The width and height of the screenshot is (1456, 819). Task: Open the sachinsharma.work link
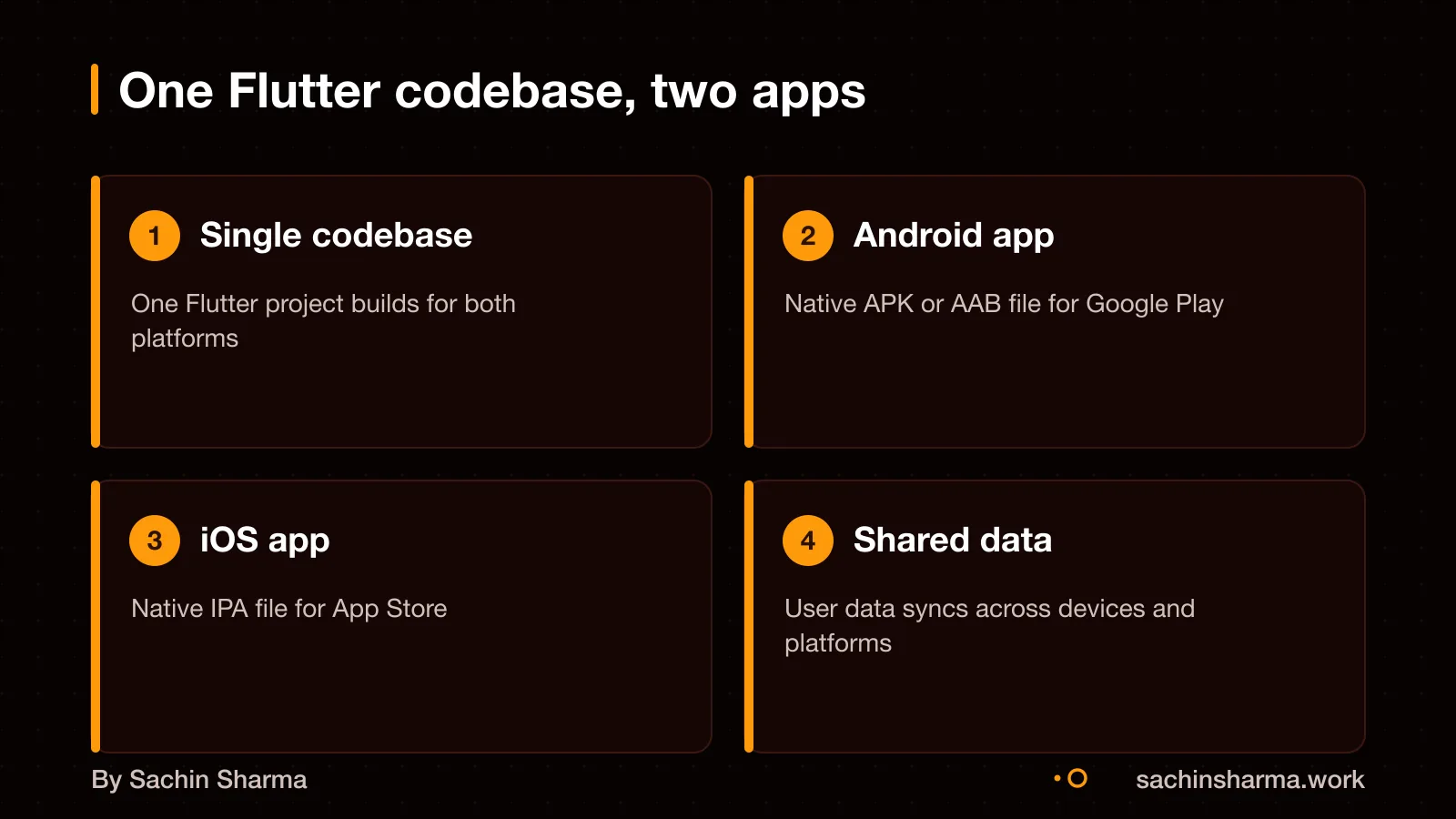(1249, 780)
